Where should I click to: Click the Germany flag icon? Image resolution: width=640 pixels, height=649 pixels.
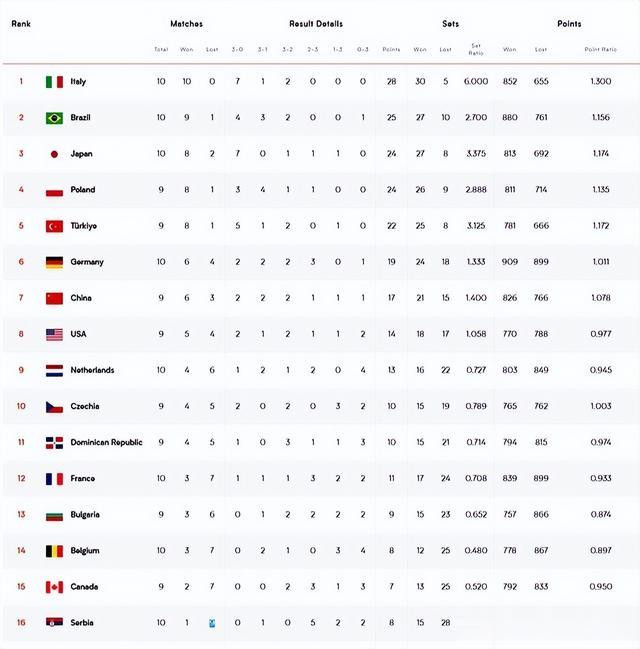(54, 262)
